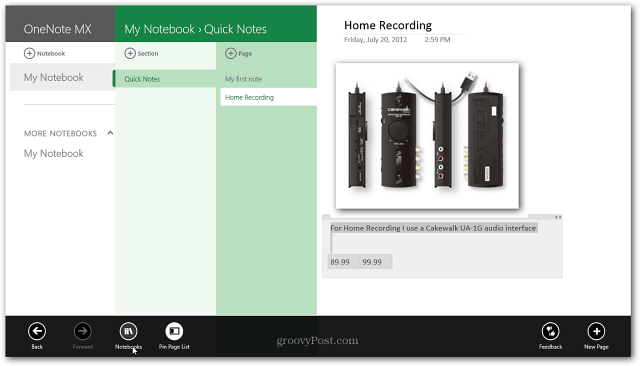Add a new Notebook with plus icon
The width and height of the screenshot is (640, 366).
(x=29, y=53)
